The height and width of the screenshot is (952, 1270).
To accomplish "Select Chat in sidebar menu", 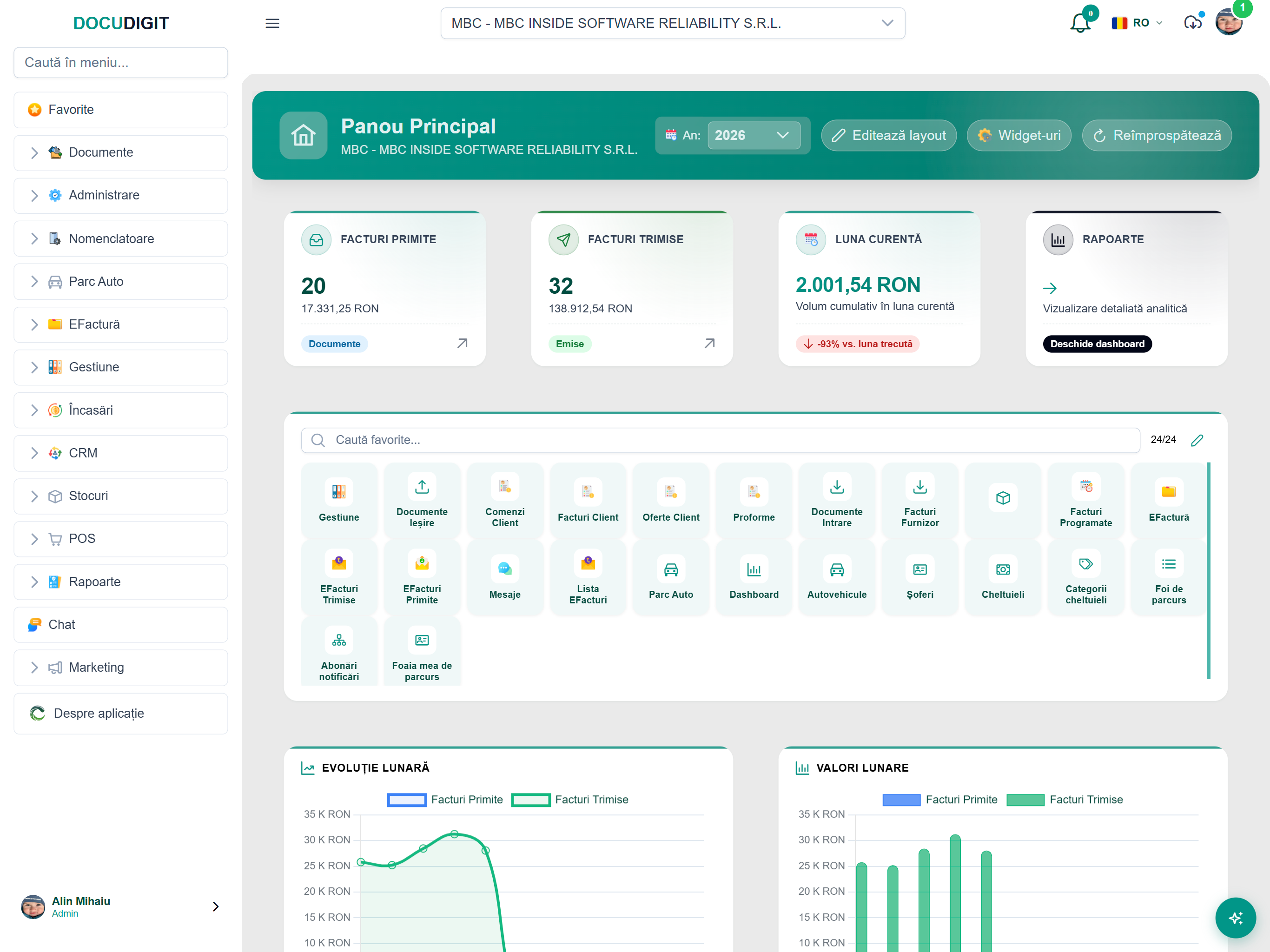I will [120, 625].
